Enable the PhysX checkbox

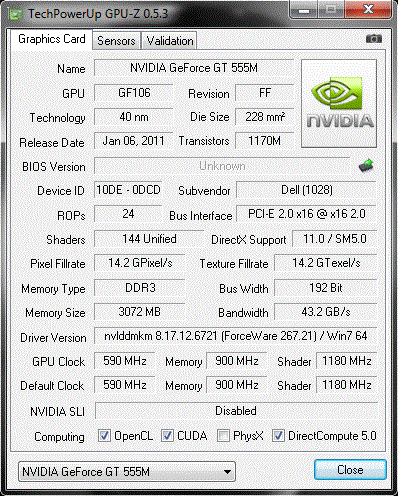click(x=223, y=436)
